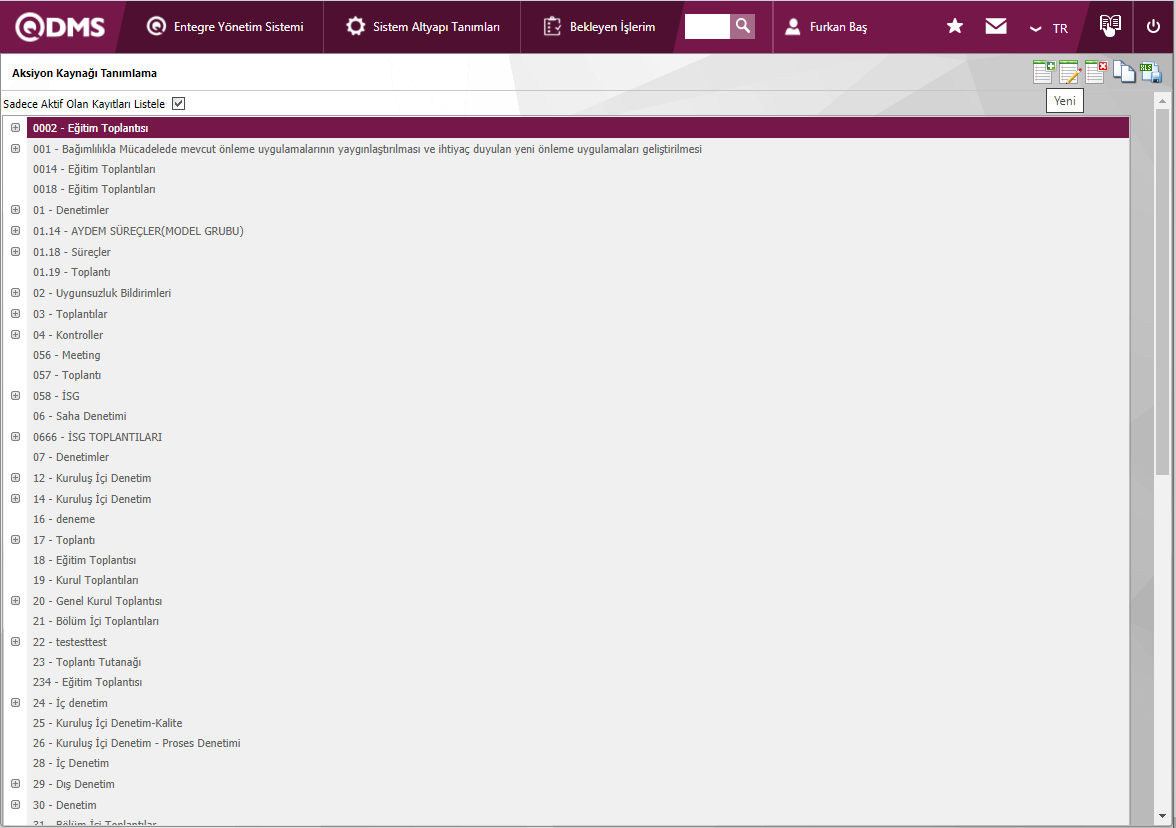Expand the 24 - İç denetim node
The image size is (1176, 828).
pos(15,703)
